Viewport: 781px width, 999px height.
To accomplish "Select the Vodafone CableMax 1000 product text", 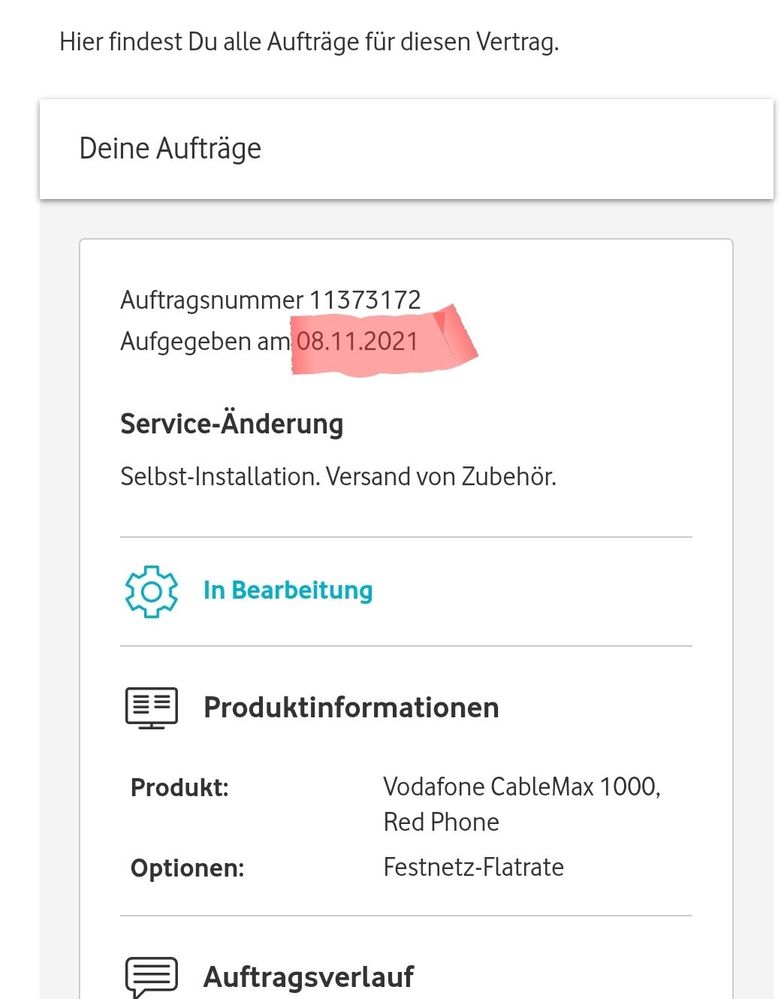I will pos(521,786).
